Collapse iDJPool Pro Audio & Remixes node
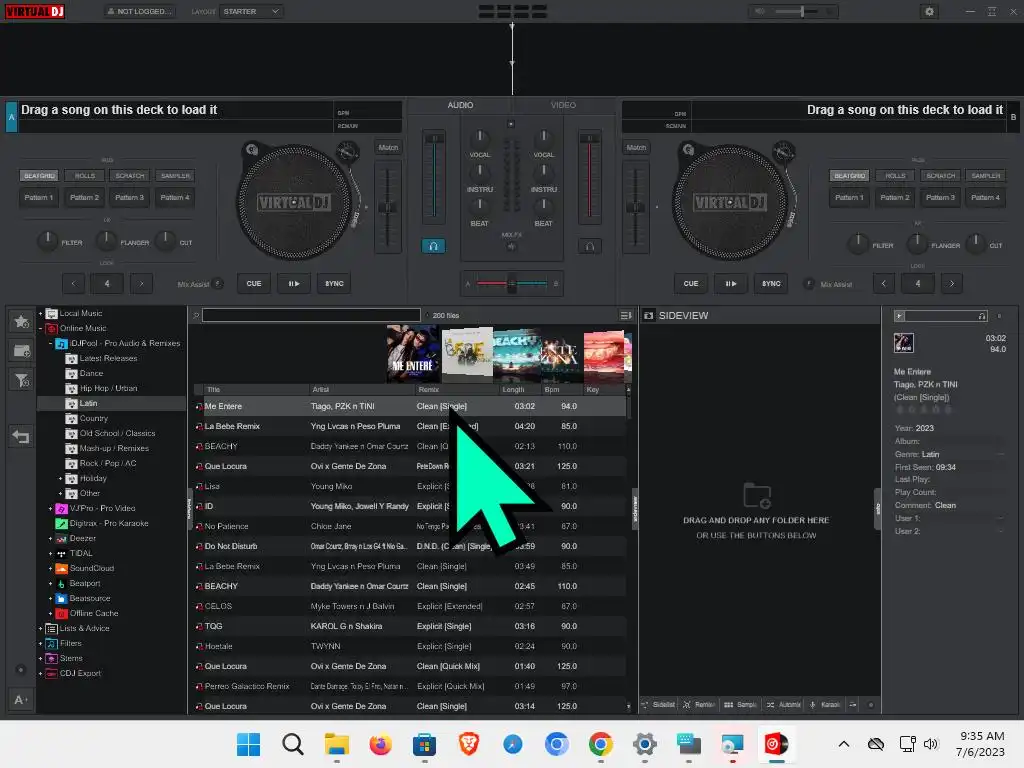 click(50, 344)
